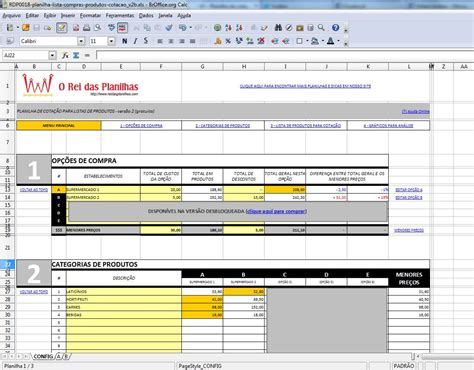474x370 pixels.
Task: Open Find & Replace binoculars icon
Action: point(278,28)
